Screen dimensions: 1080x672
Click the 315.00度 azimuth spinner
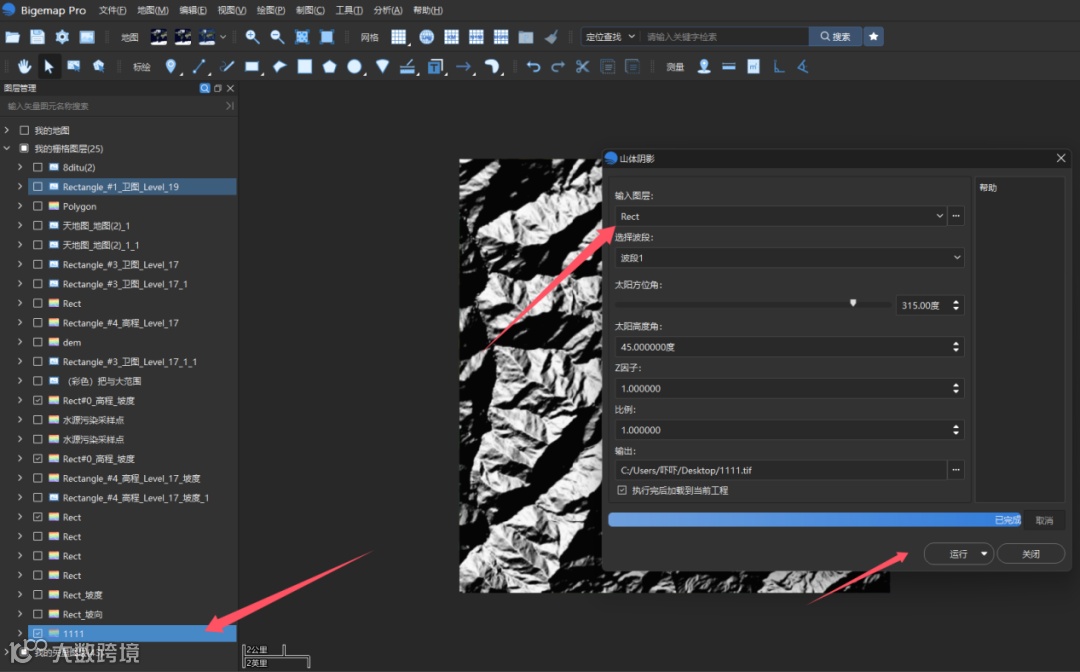929,305
